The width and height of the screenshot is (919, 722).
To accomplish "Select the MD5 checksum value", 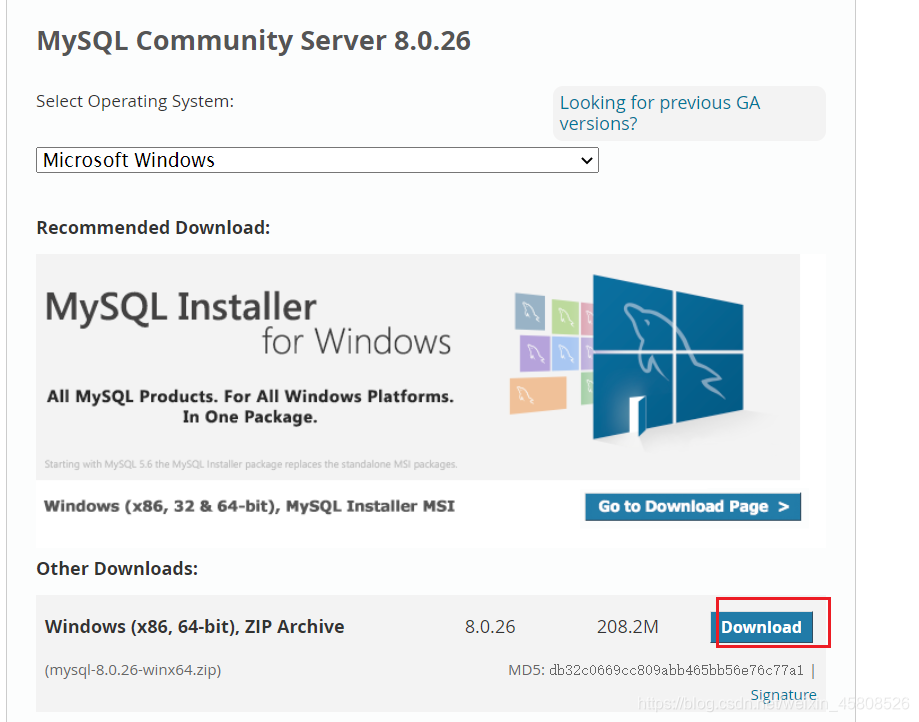I will coord(676,670).
